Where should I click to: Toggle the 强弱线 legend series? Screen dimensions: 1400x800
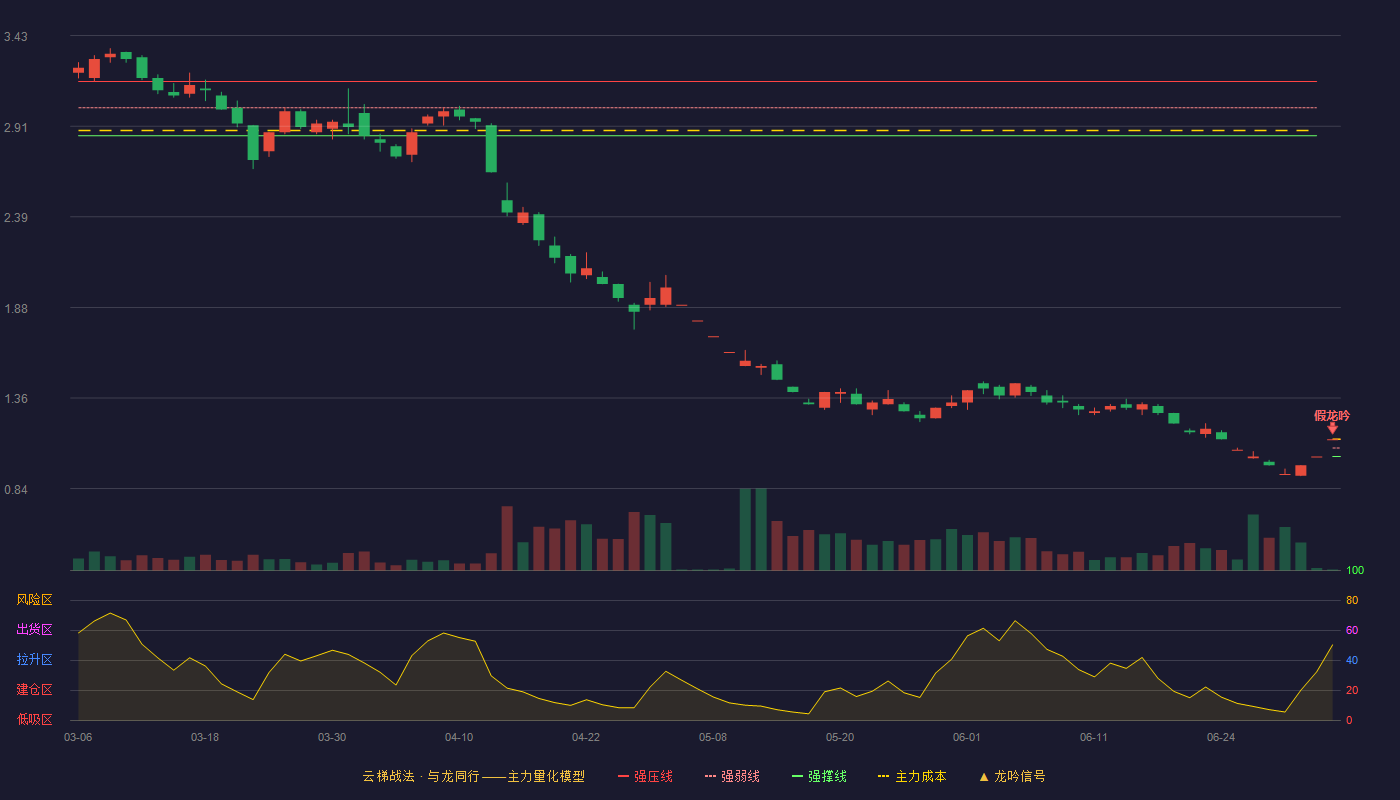tap(740, 777)
